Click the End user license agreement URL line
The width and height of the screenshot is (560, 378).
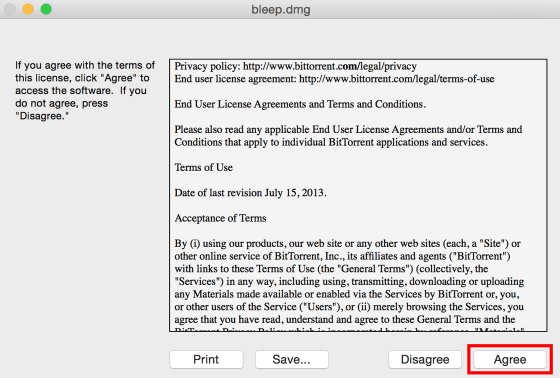click(334, 79)
